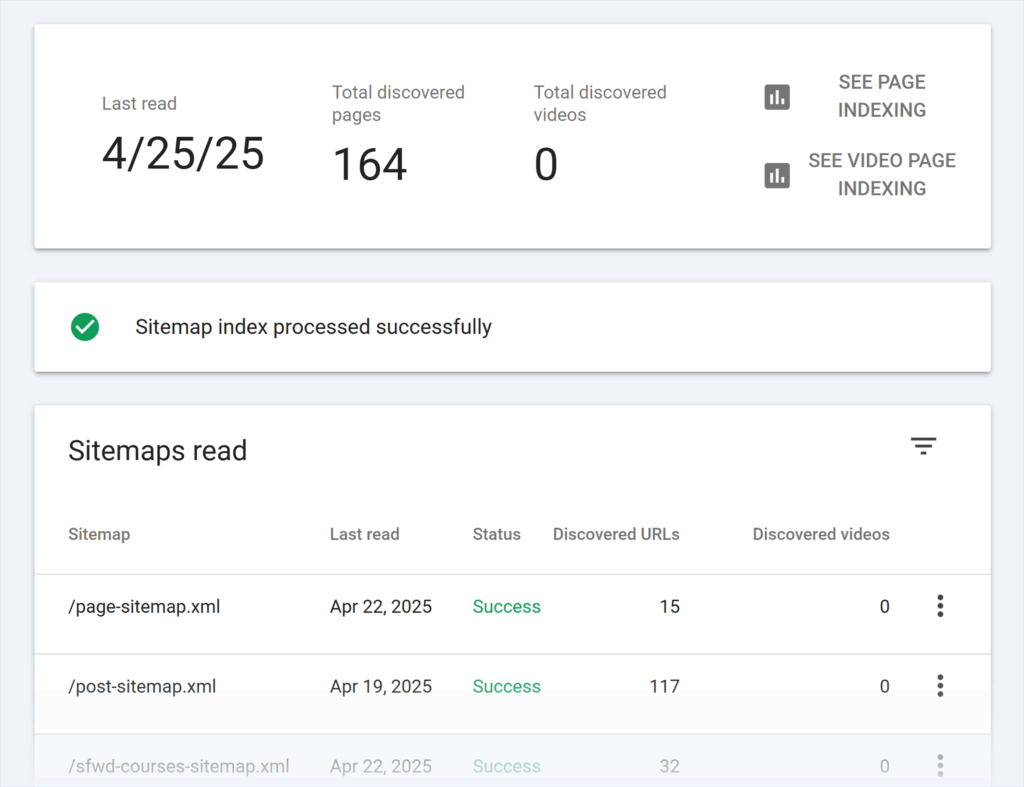Sort by the Last read column header
Screen dimensions: 1024x787
point(364,534)
